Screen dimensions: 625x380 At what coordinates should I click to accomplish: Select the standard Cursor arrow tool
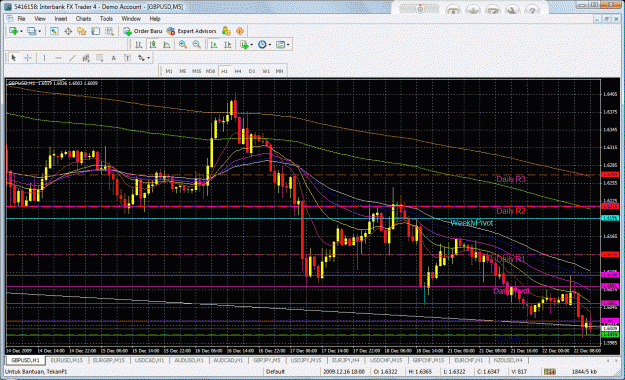pos(14,58)
